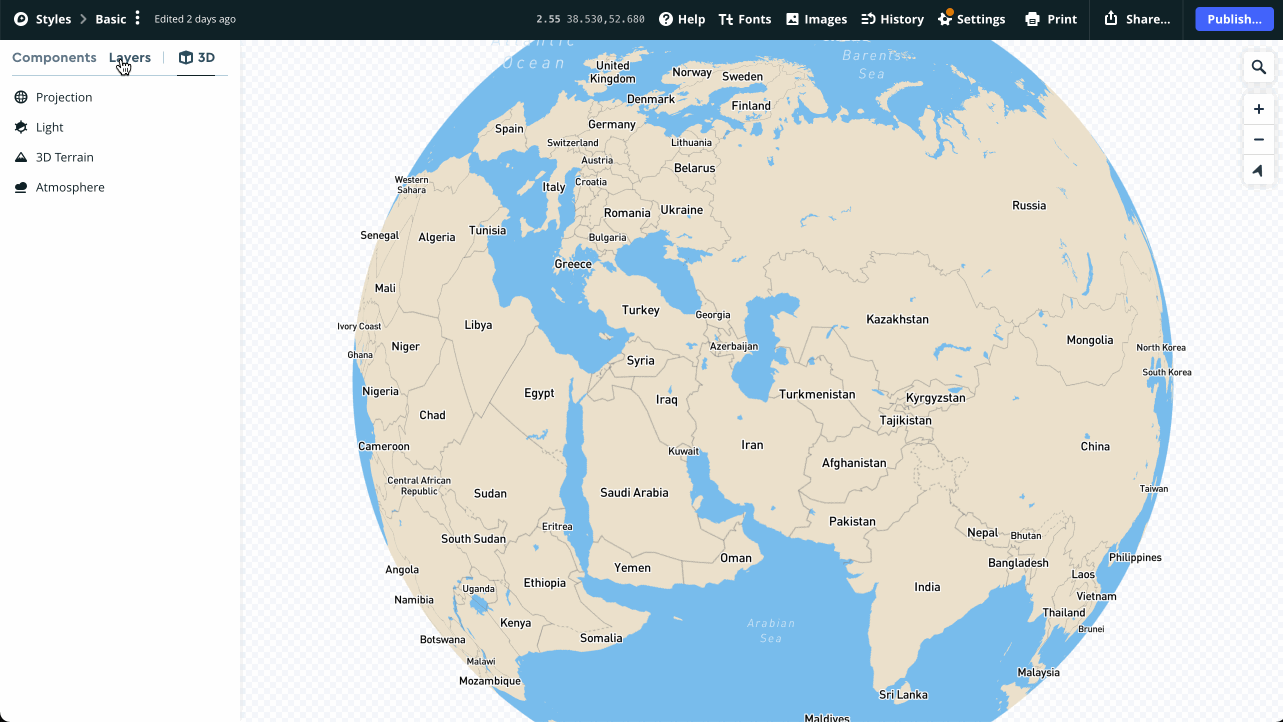The image size is (1283, 722).
Task: Click the Saudi Arabia map label
Action: 634,493
